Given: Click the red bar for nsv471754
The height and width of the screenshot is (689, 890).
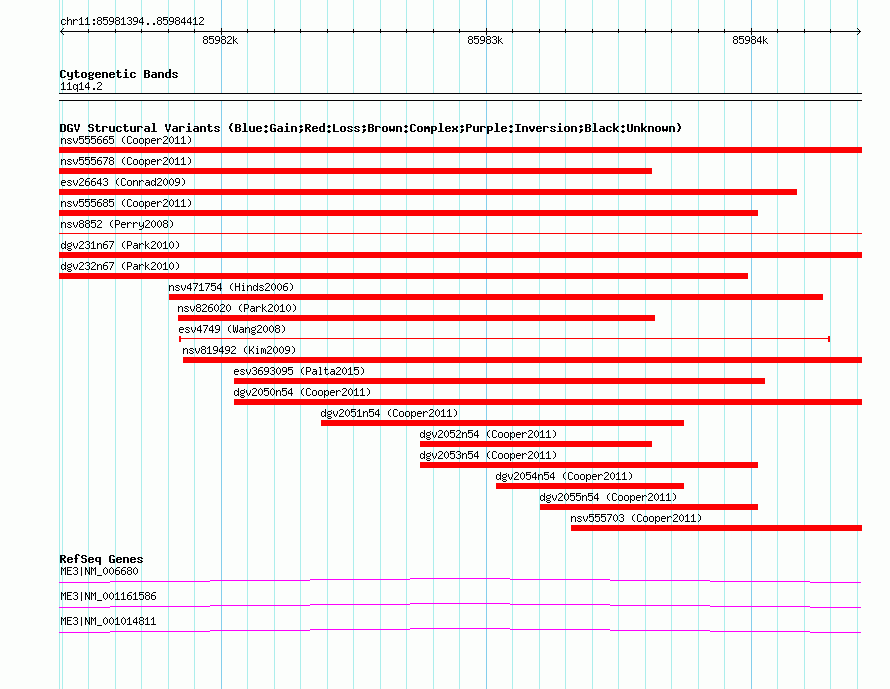Looking at the screenshot, I should point(496,297).
